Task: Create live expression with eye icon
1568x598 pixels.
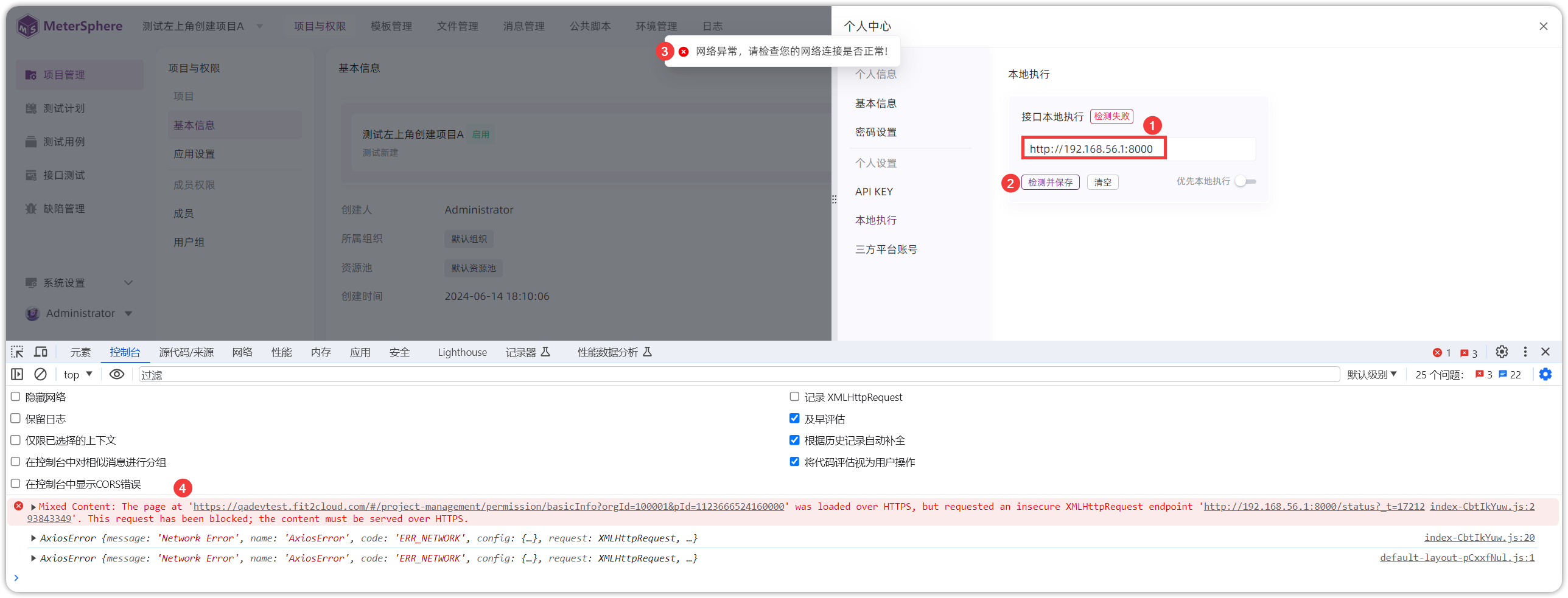Action: point(116,375)
